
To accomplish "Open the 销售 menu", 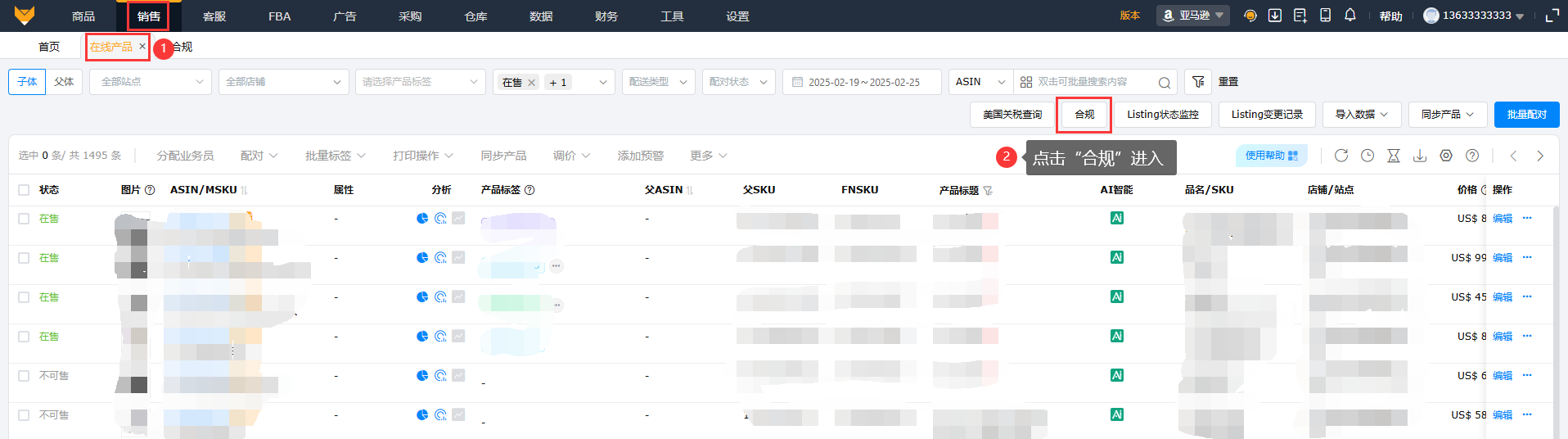I will 149,16.
